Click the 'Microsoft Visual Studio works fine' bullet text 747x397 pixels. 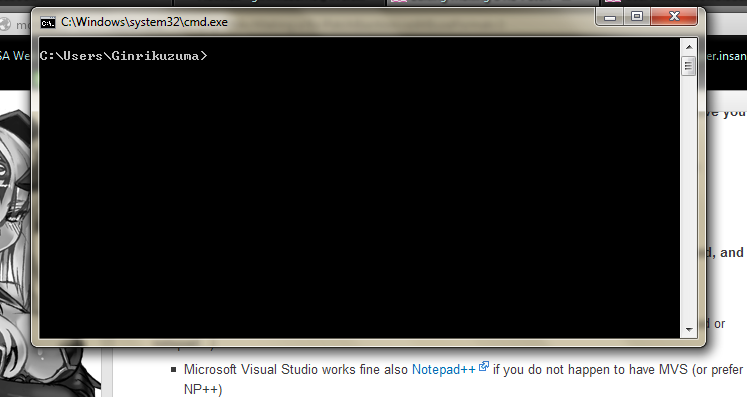point(296,369)
